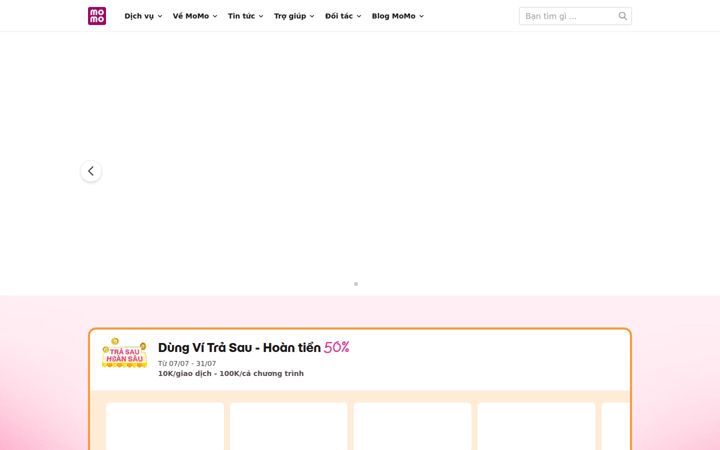The height and width of the screenshot is (450, 720).
Task: Click the magnifying glass search icon
Action: 623,16
